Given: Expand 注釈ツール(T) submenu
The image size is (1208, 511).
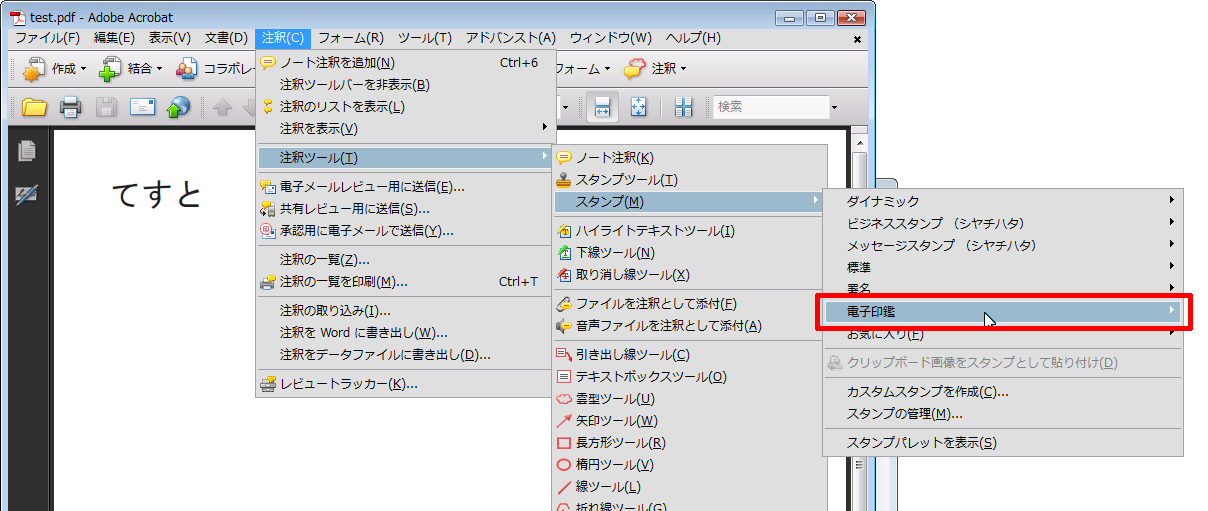Looking at the screenshot, I should click(406, 158).
